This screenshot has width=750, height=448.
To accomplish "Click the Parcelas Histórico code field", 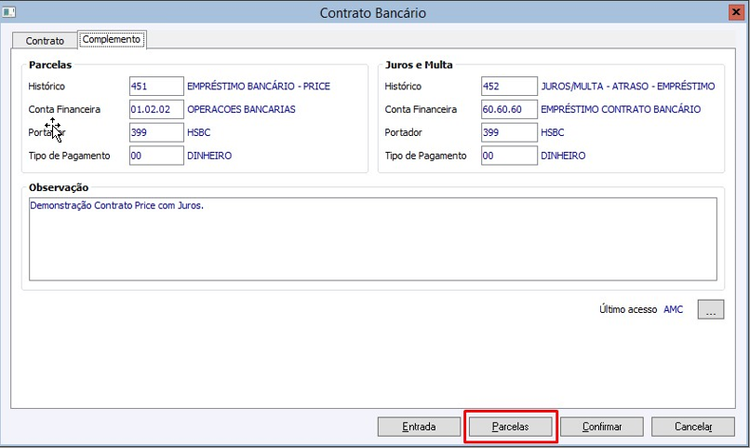I will pos(156,86).
